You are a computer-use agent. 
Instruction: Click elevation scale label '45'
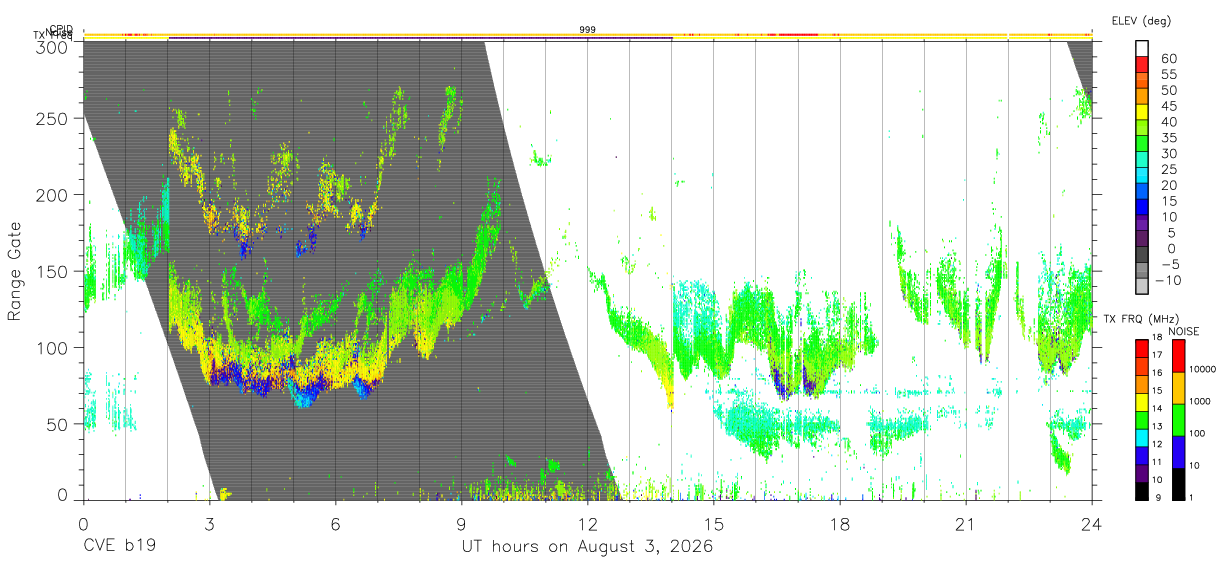point(1167,106)
